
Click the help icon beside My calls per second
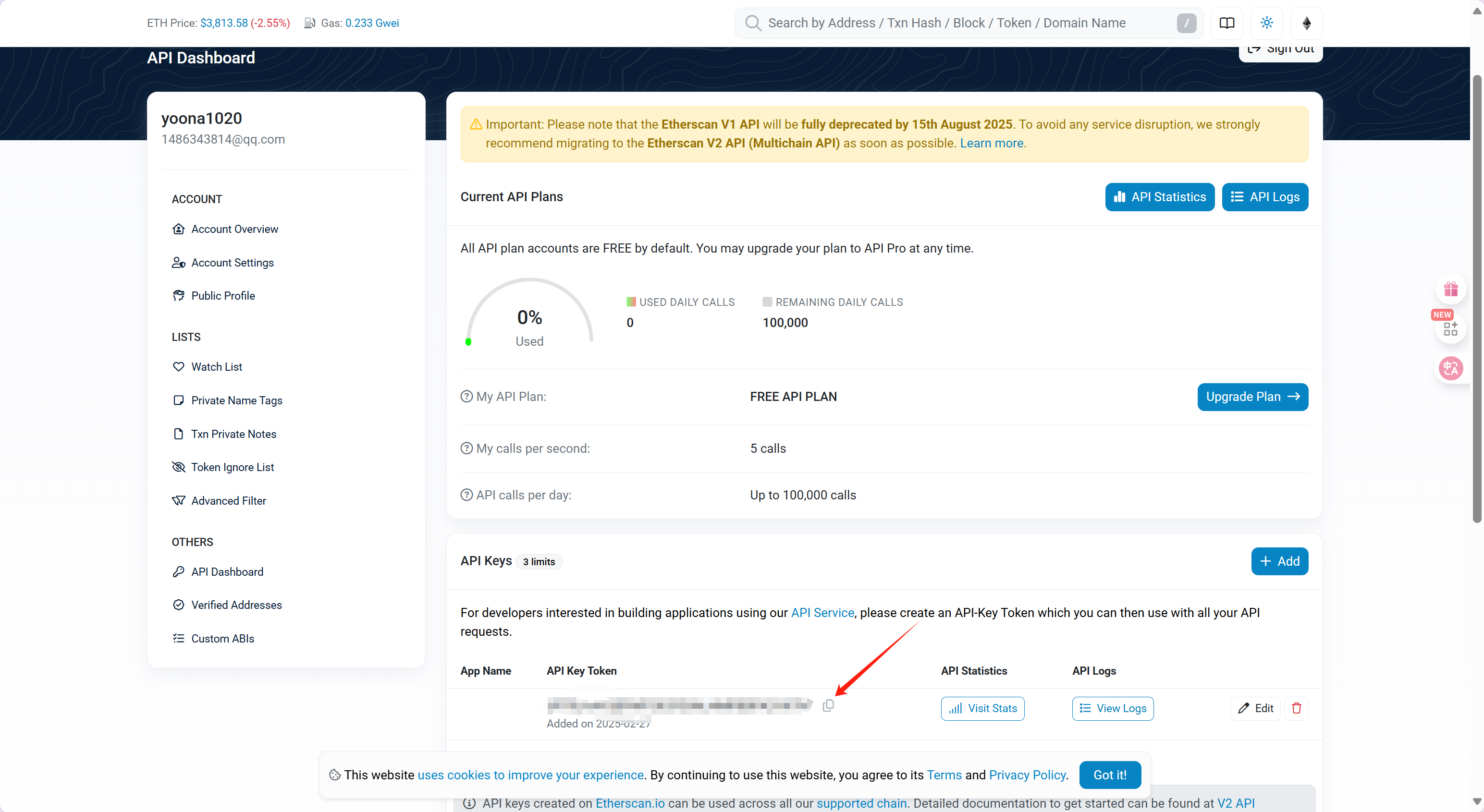tap(466, 448)
